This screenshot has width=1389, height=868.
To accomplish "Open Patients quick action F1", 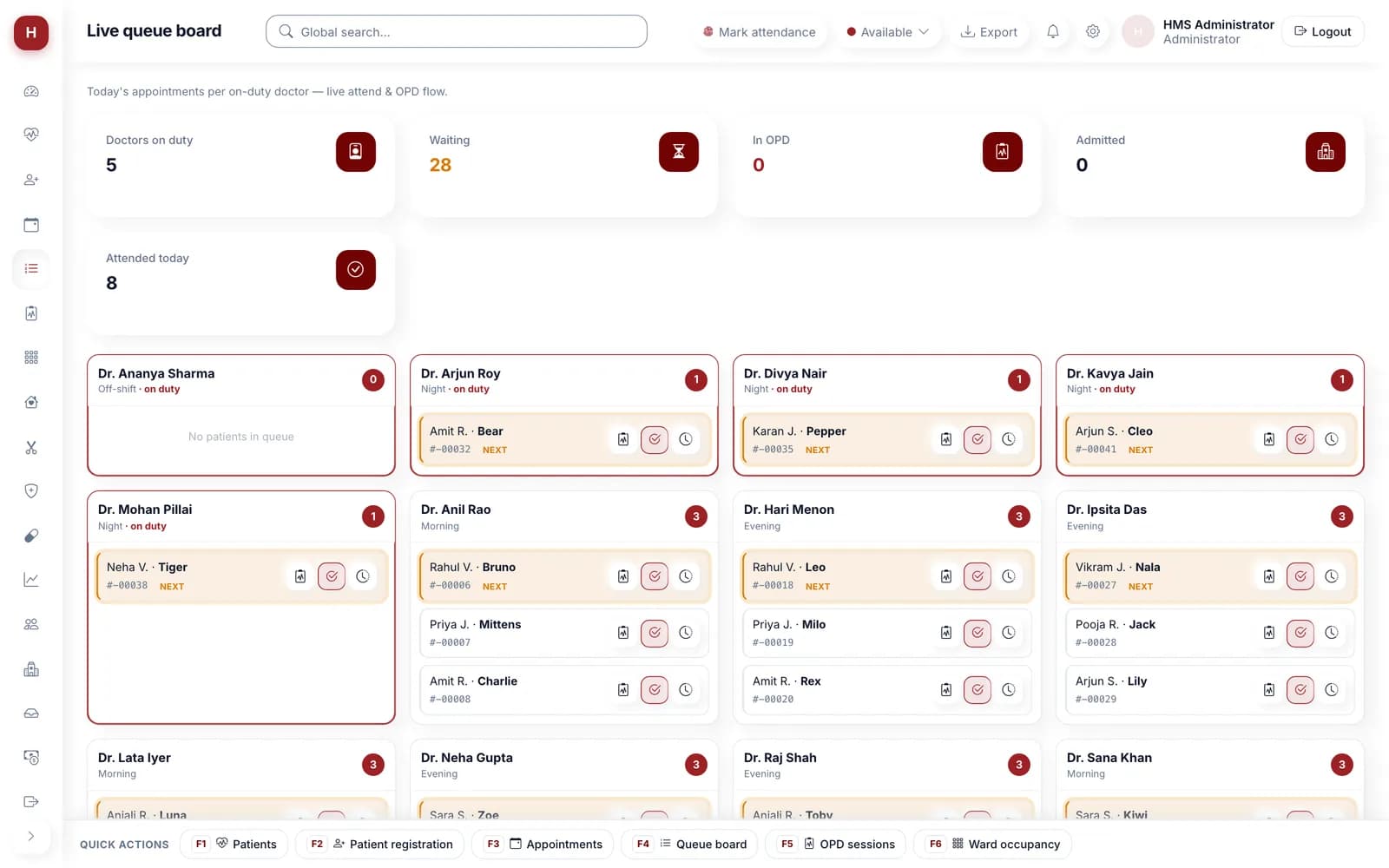I will pos(234,844).
